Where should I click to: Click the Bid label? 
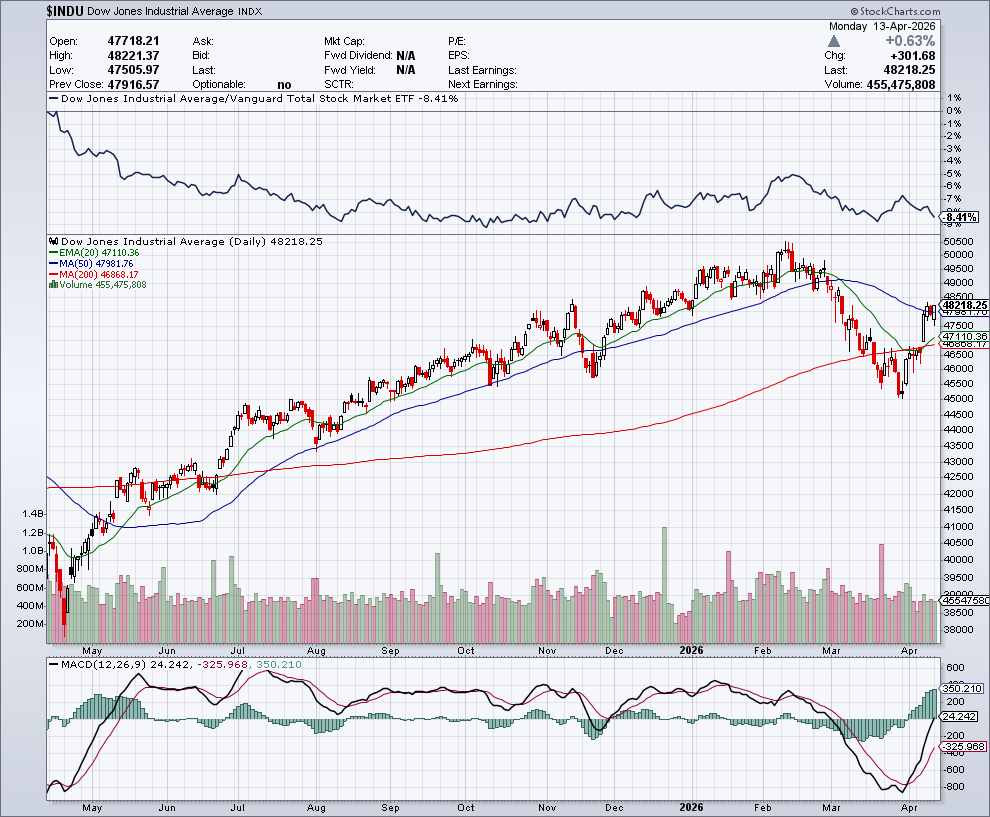[x=201, y=56]
